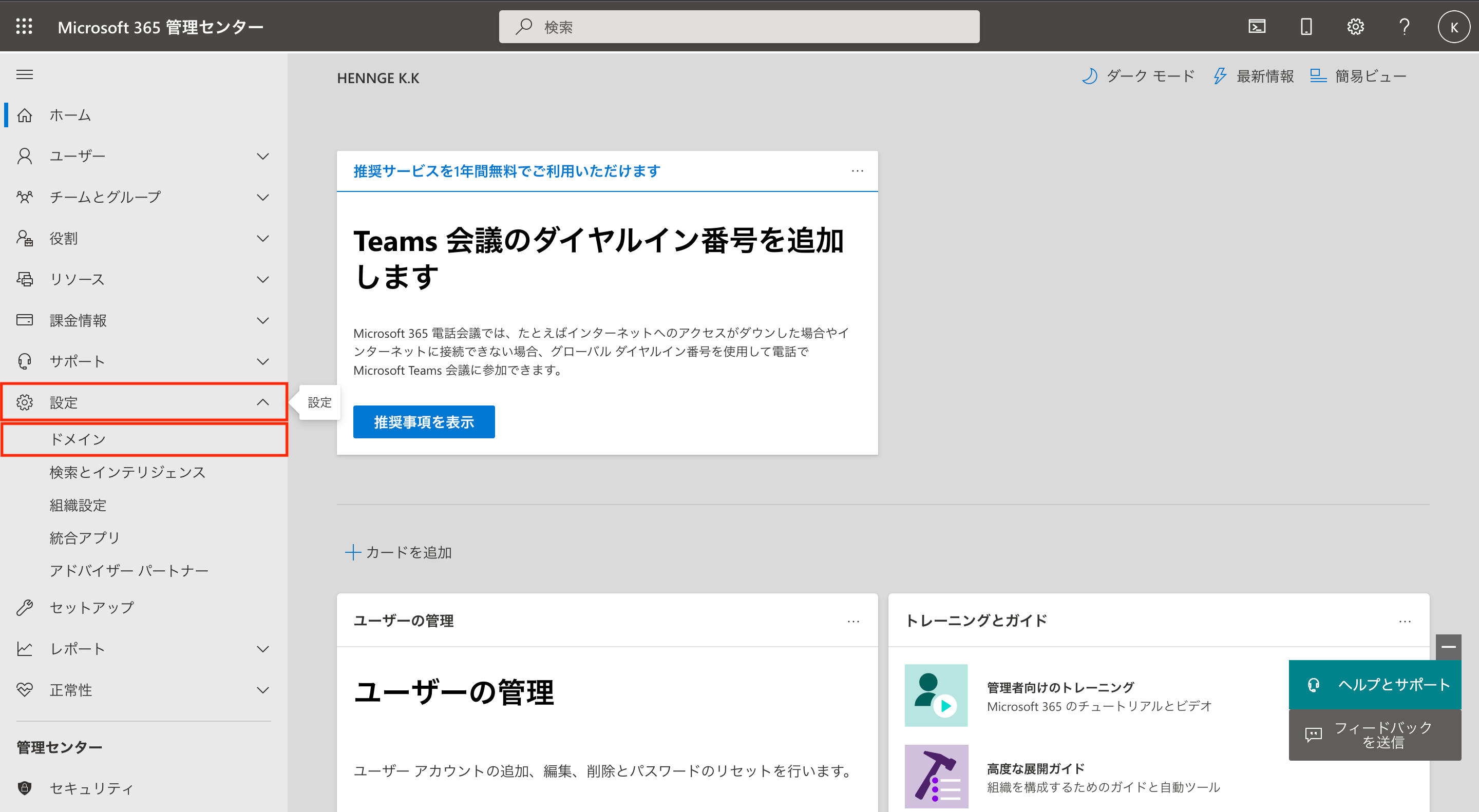Expand the 課金情報 chevron

pos(262,320)
